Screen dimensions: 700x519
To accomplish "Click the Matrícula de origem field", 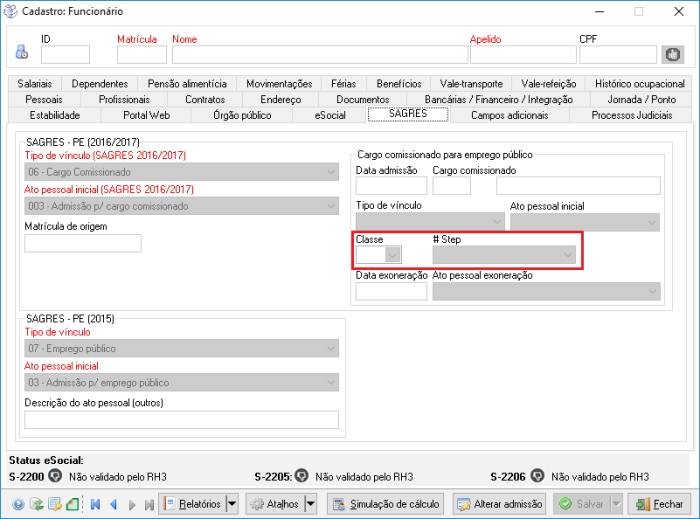I will [83, 243].
